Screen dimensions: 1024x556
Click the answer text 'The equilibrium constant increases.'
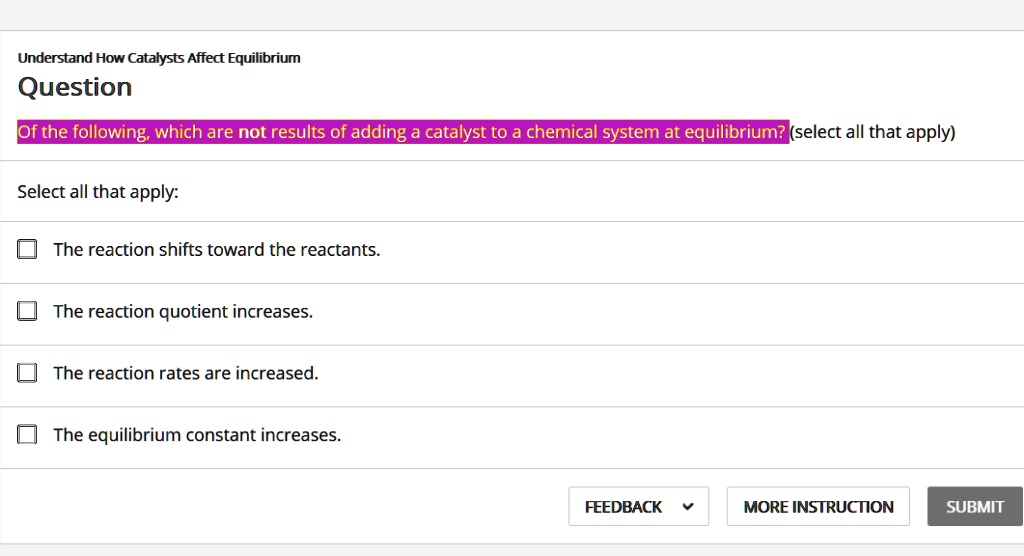(x=197, y=436)
